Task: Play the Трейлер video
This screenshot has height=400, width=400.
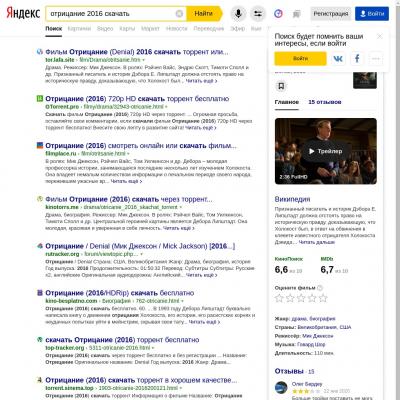Action: click(x=325, y=151)
